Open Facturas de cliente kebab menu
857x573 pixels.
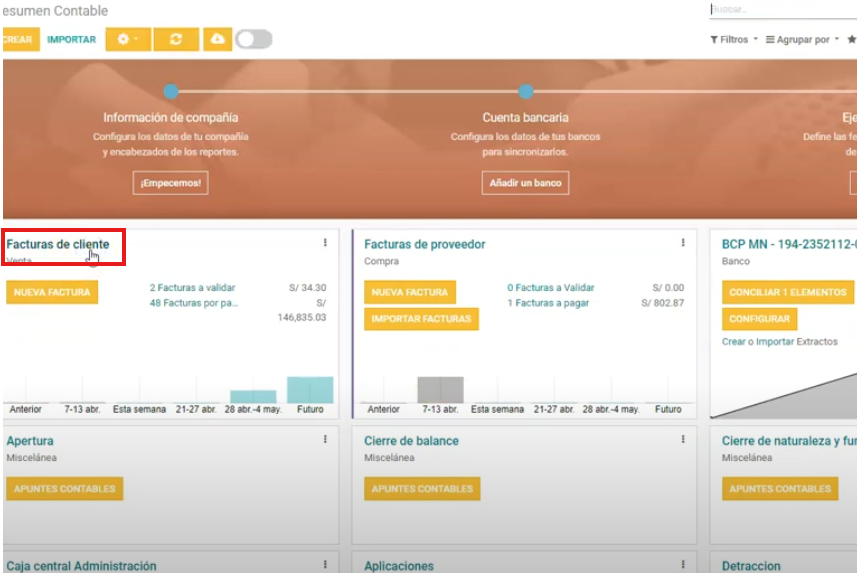[x=325, y=243]
